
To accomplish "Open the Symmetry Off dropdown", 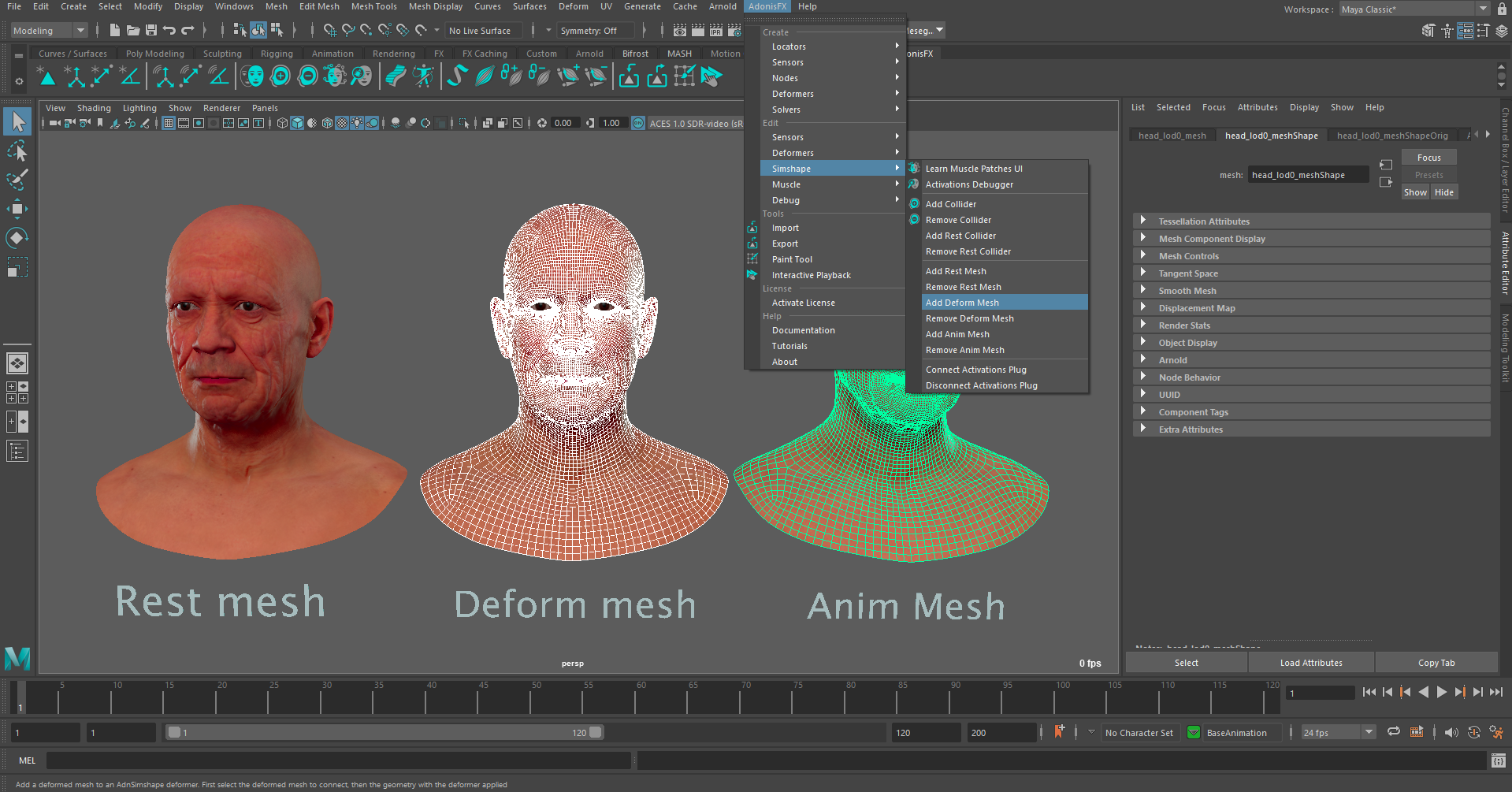I will click(594, 31).
